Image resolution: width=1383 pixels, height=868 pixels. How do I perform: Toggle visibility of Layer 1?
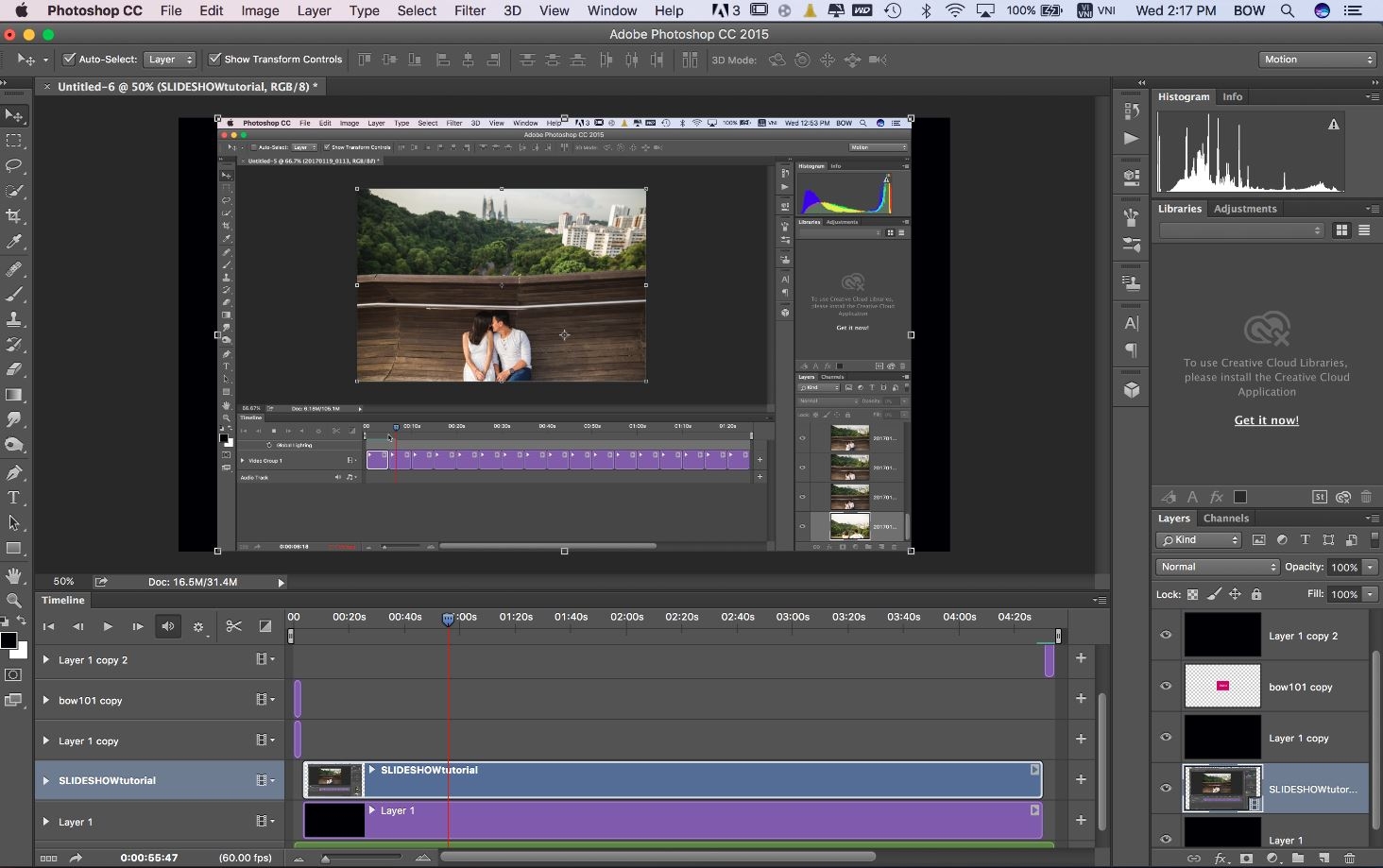(x=1166, y=839)
